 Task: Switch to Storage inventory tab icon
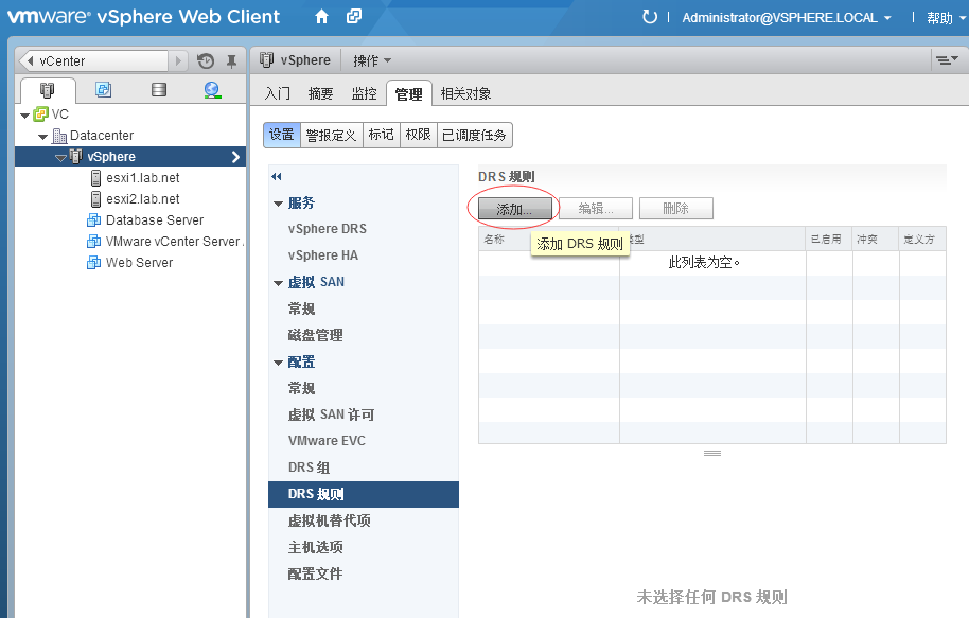159,90
